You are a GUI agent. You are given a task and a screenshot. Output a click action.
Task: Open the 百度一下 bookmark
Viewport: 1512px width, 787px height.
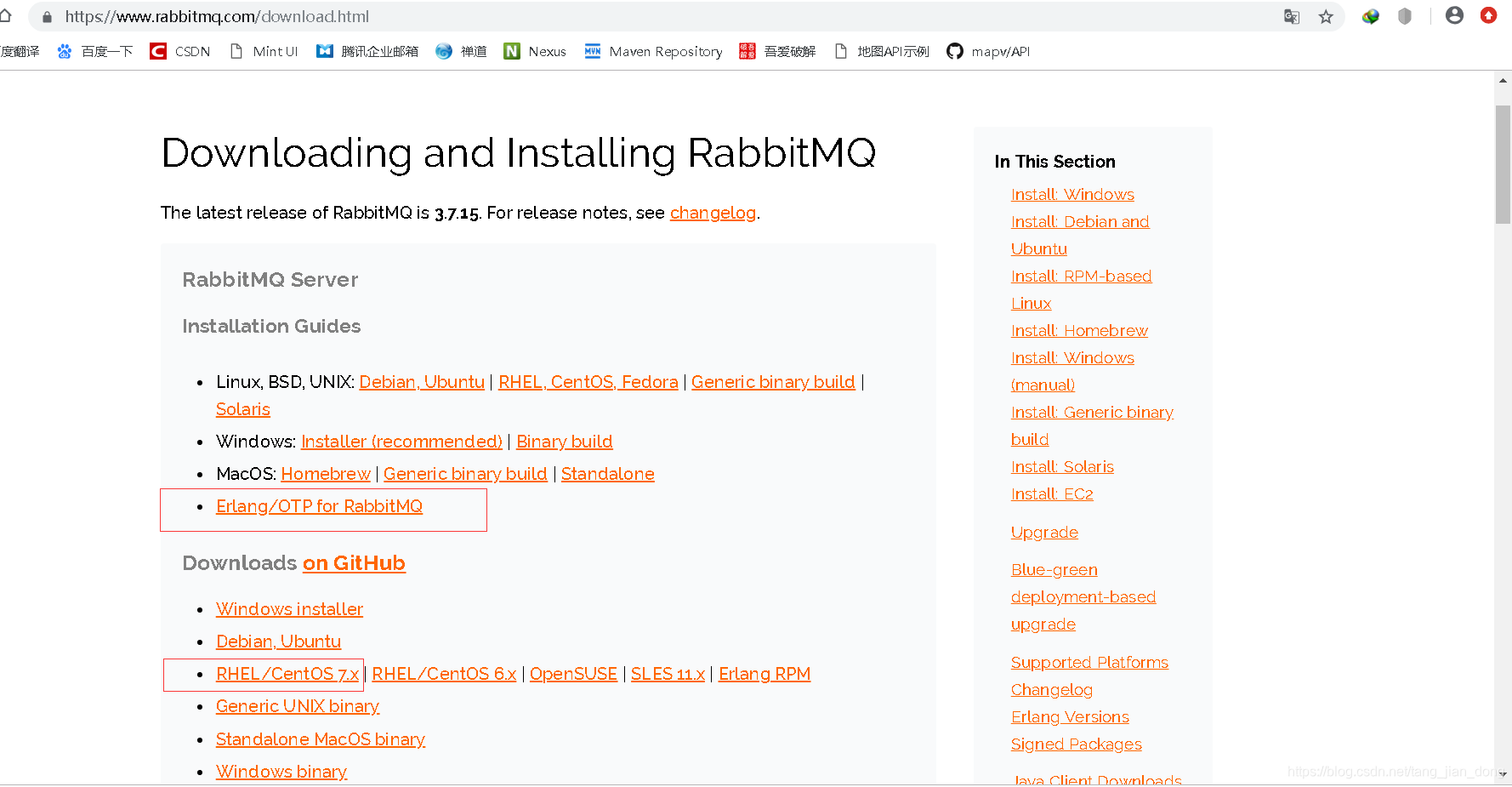95,51
